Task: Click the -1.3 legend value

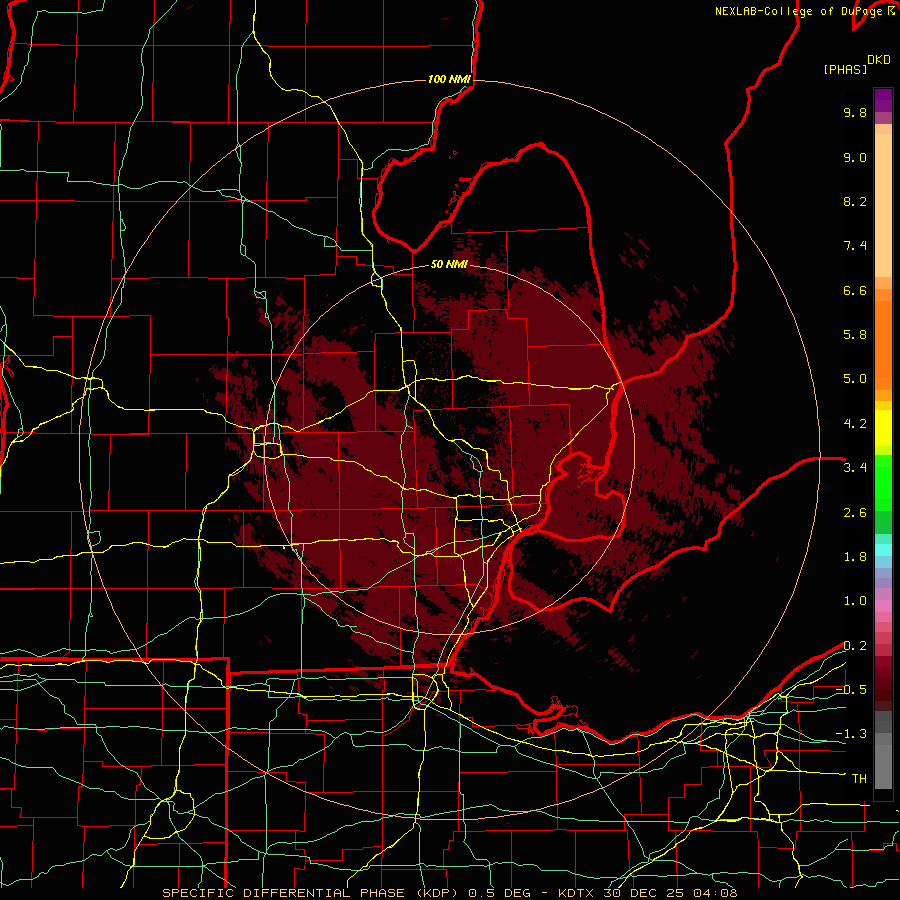Action: (x=851, y=734)
